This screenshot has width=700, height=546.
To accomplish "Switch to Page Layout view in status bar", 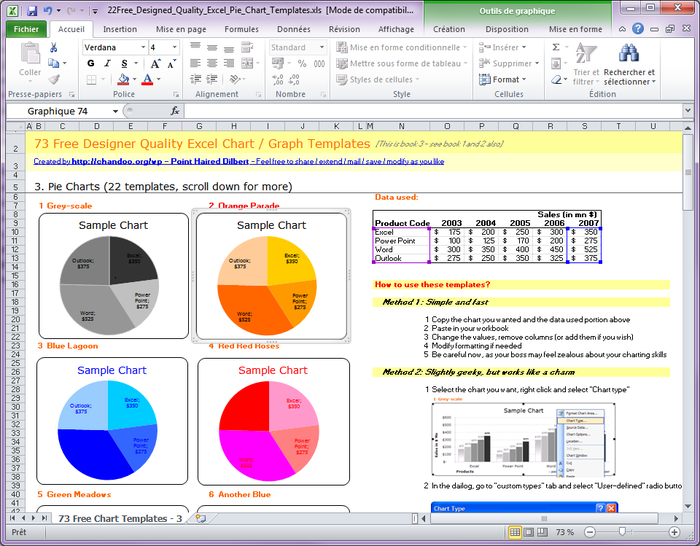I will [529, 532].
